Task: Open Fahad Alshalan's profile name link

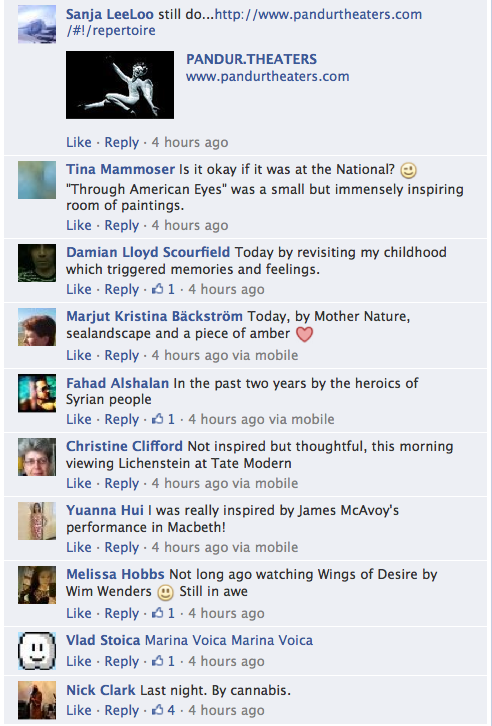Action: [x=117, y=383]
